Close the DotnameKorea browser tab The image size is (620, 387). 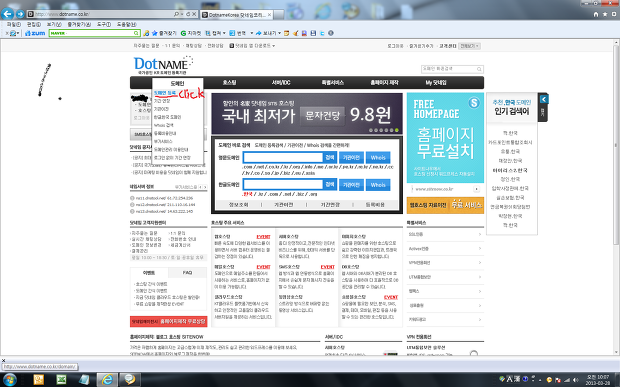[x=269, y=15]
